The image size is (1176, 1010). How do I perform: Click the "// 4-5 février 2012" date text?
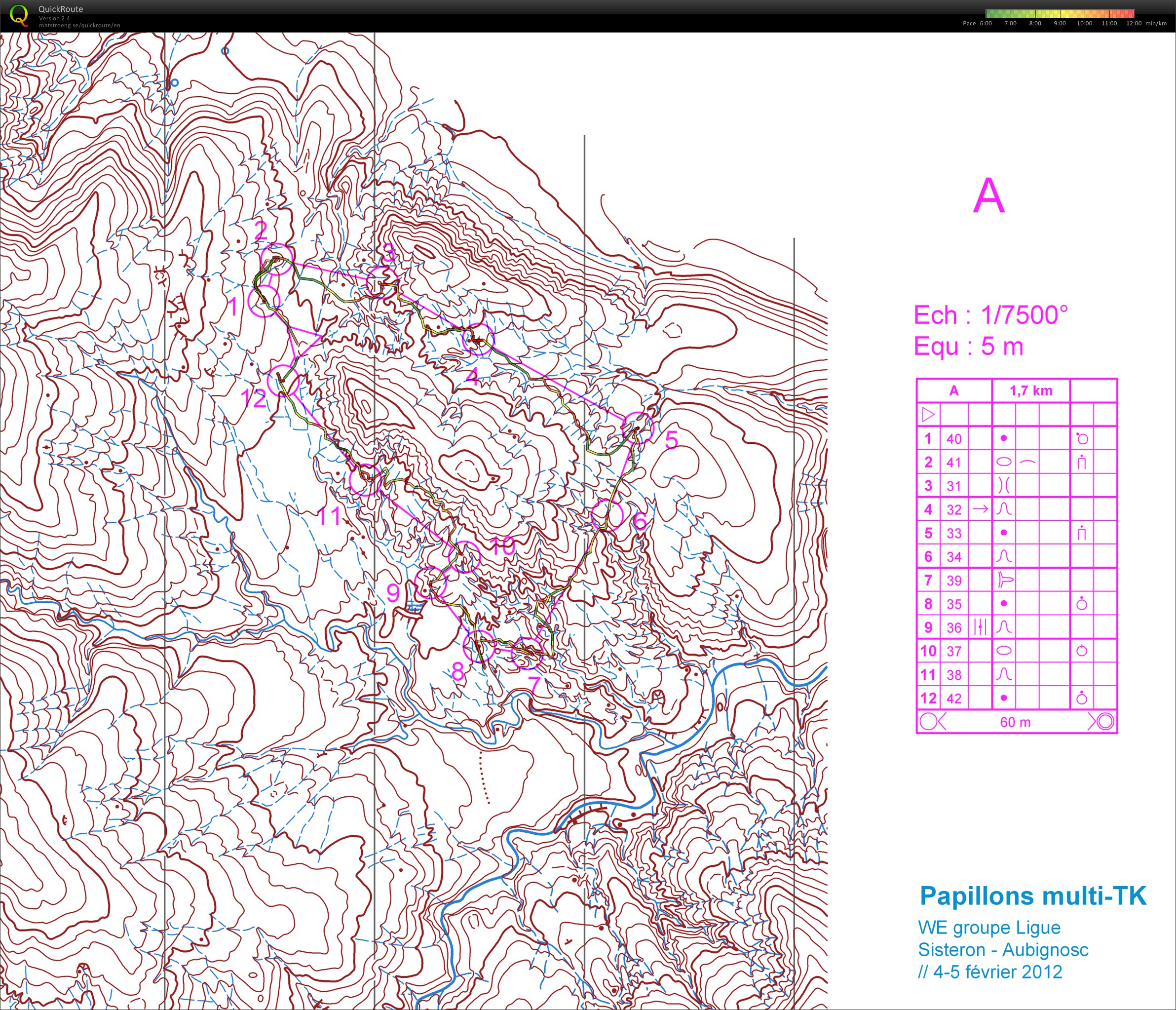click(x=990, y=971)
